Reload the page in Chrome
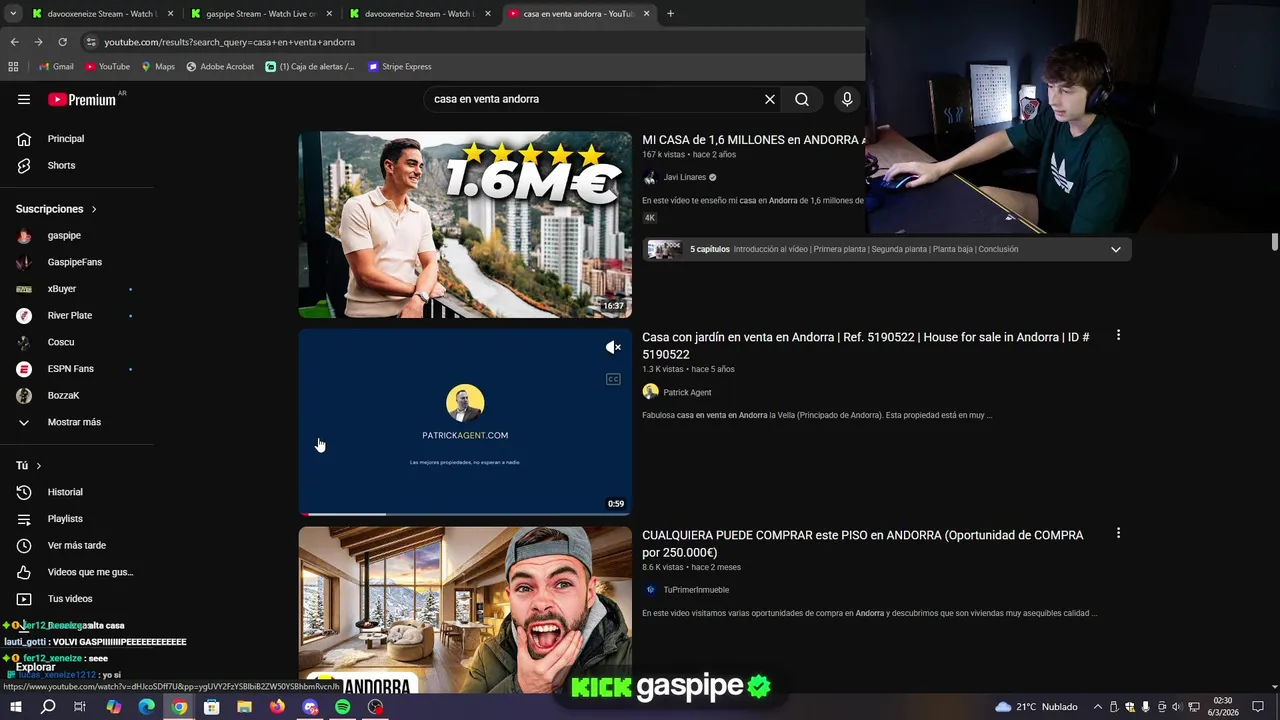 62,42
